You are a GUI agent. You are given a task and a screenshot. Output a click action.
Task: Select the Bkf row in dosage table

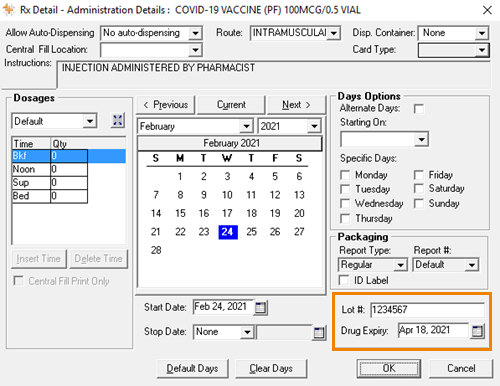click(69, 156)
